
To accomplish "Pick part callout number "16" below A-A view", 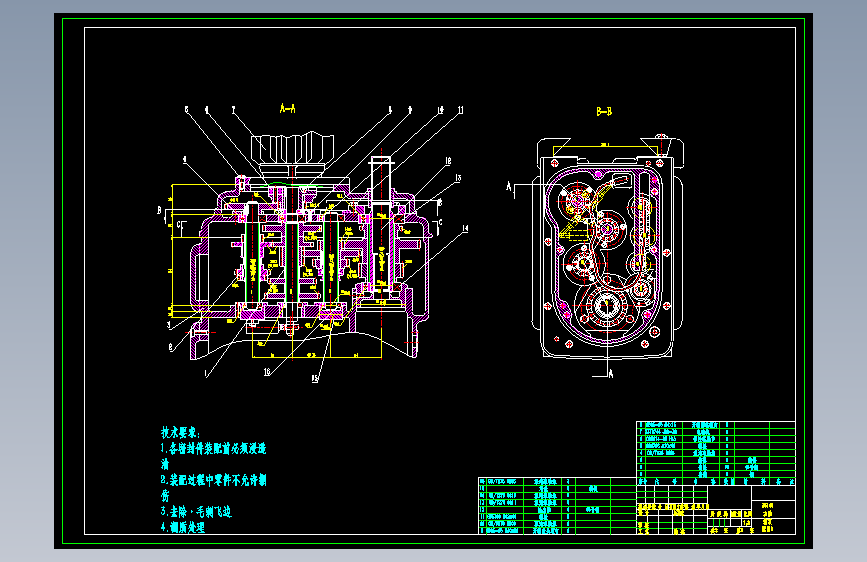I will 267,372.
